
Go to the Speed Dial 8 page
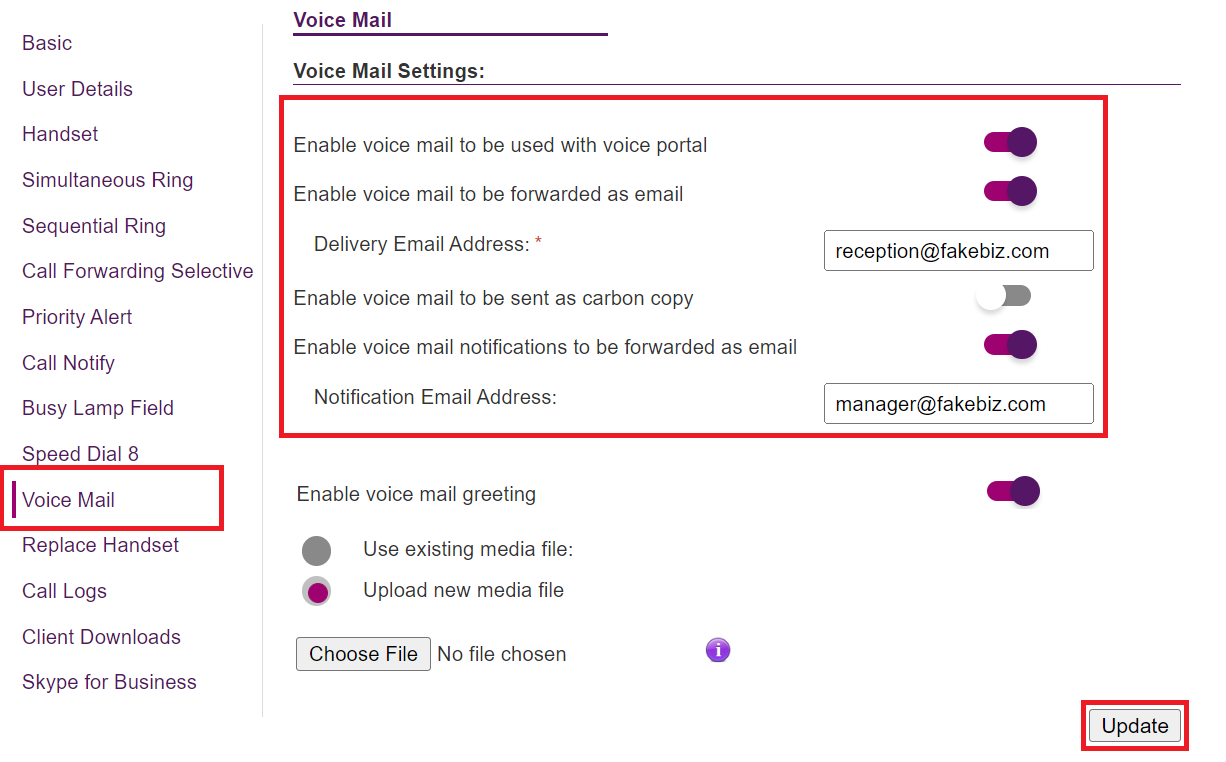(81, 453)
